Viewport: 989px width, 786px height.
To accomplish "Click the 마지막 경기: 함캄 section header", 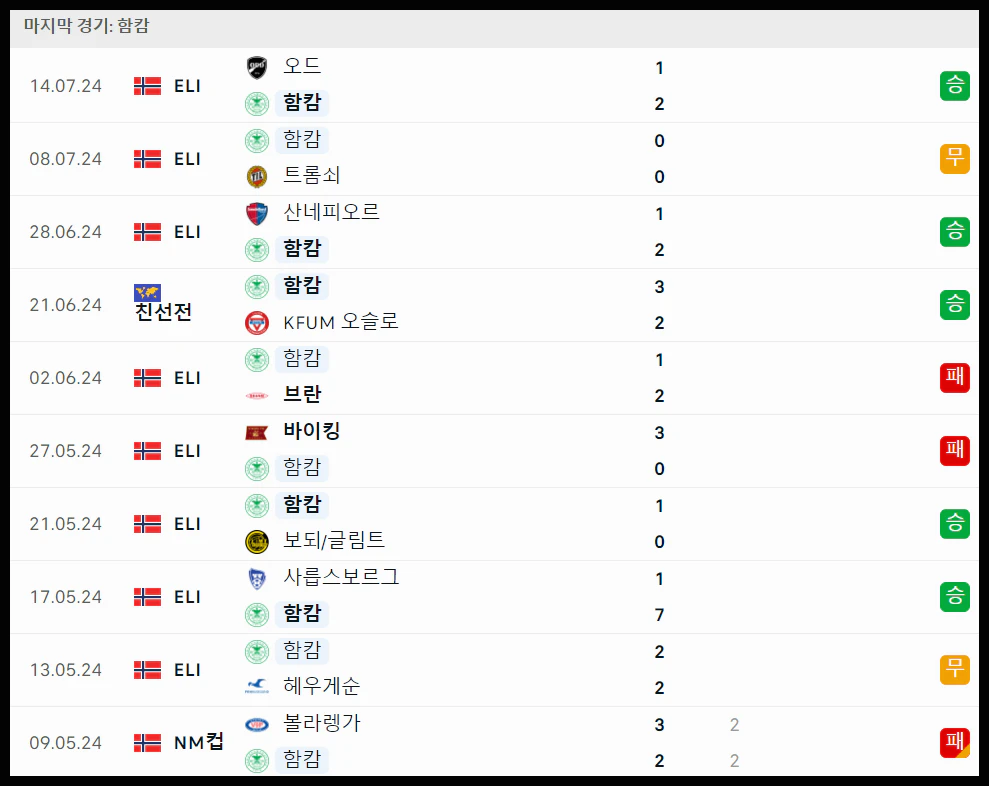I will coord(86,26).
